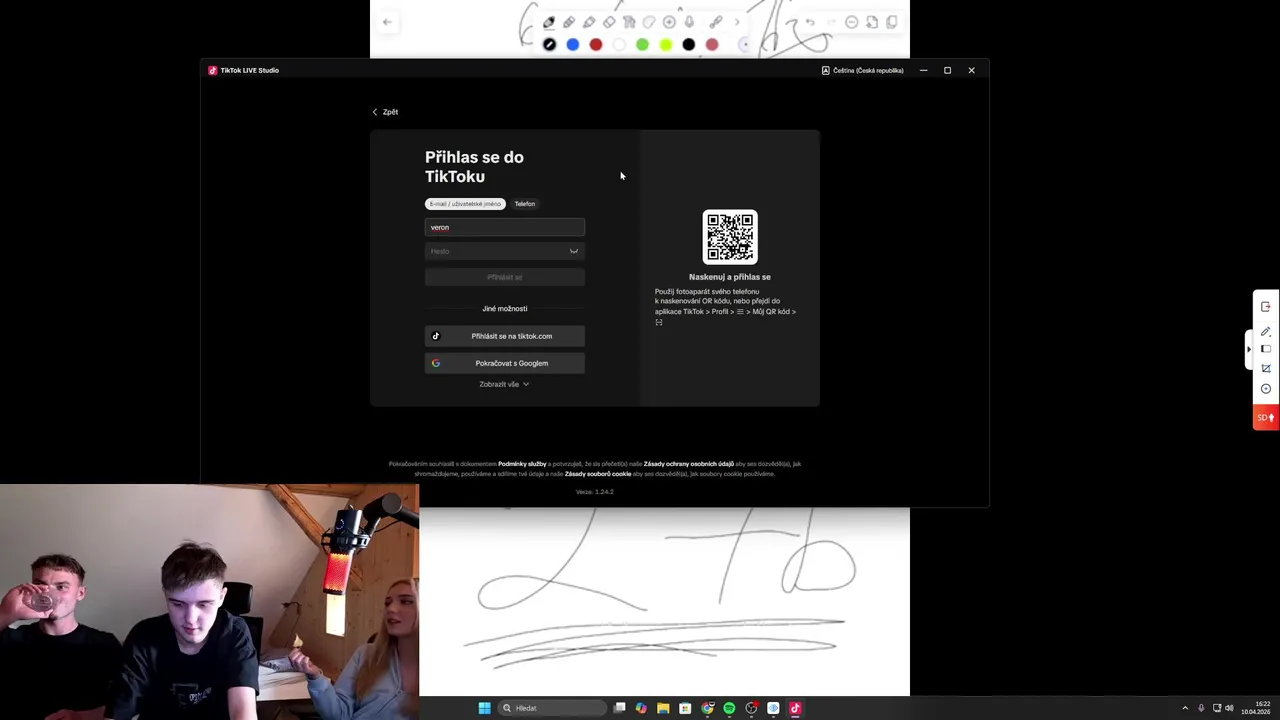Focus the Heslo password field
The height and width of the screenshot is (720, 1280).
click(505, 251)
